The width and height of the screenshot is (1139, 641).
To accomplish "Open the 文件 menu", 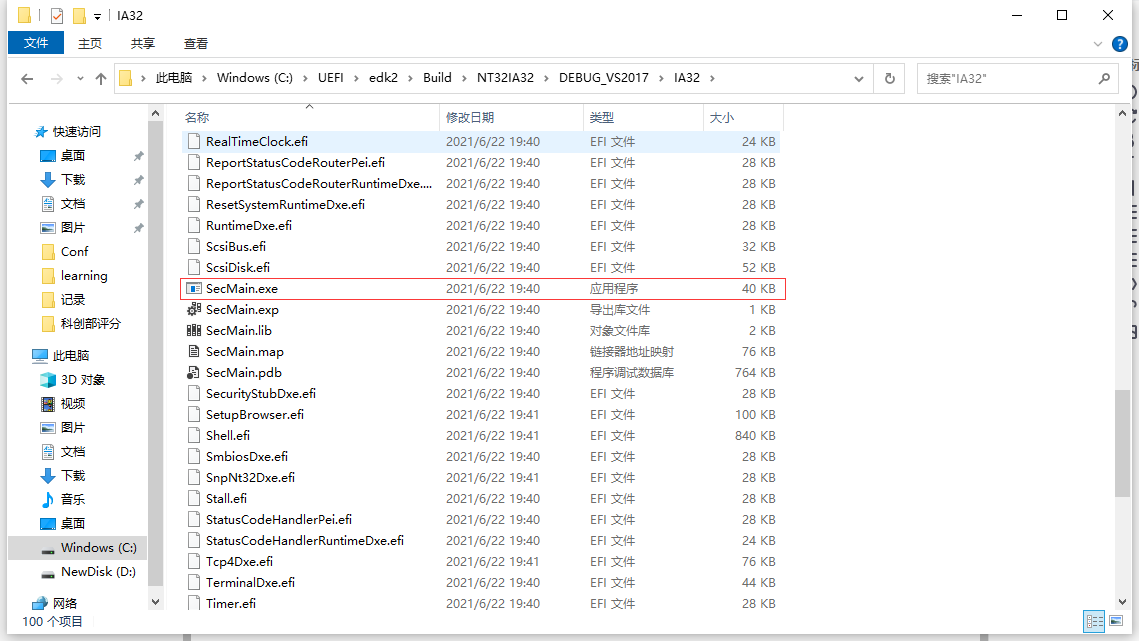I will click(x=35, y=43).
